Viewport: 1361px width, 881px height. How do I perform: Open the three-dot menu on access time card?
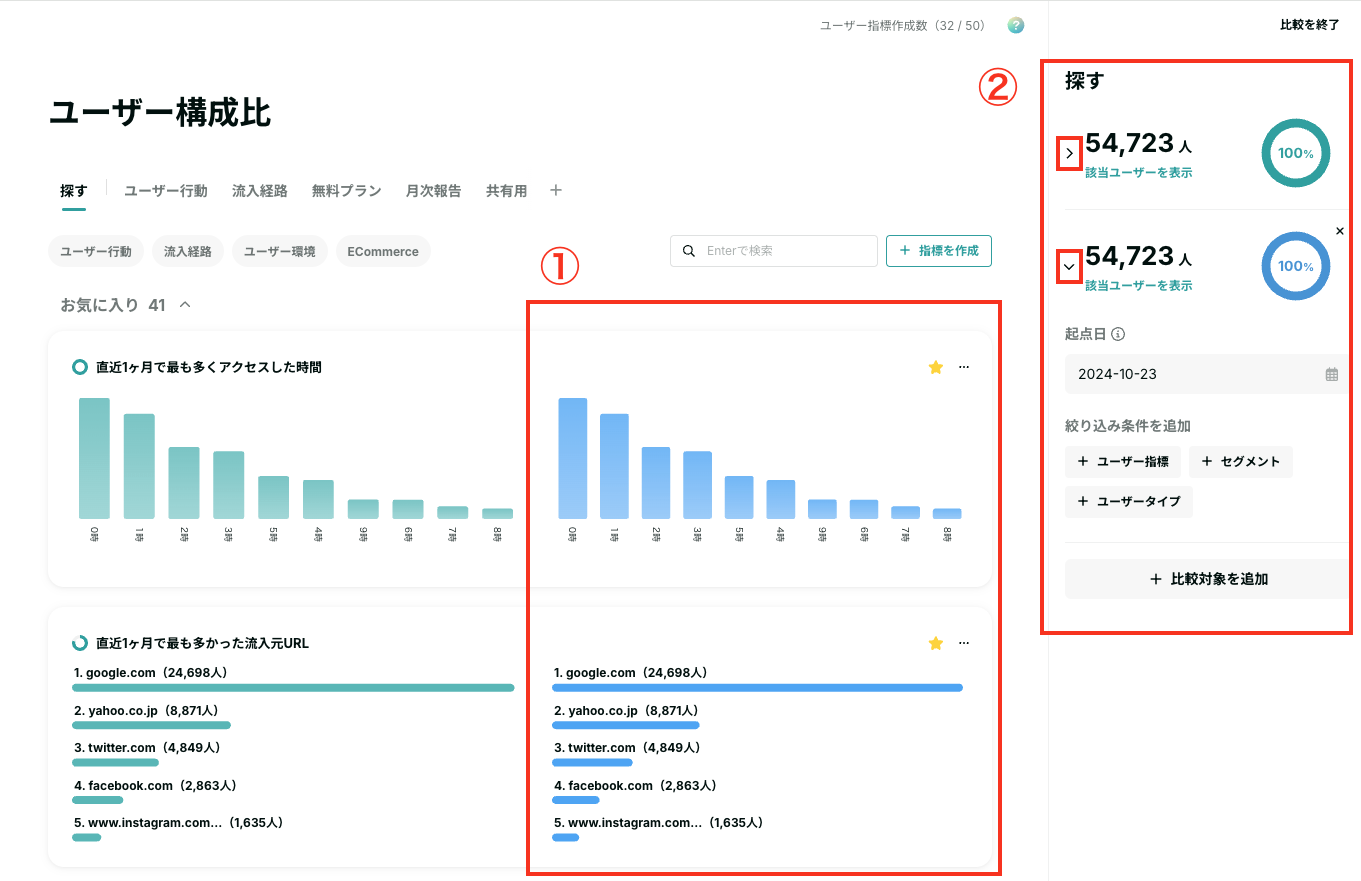964,367
